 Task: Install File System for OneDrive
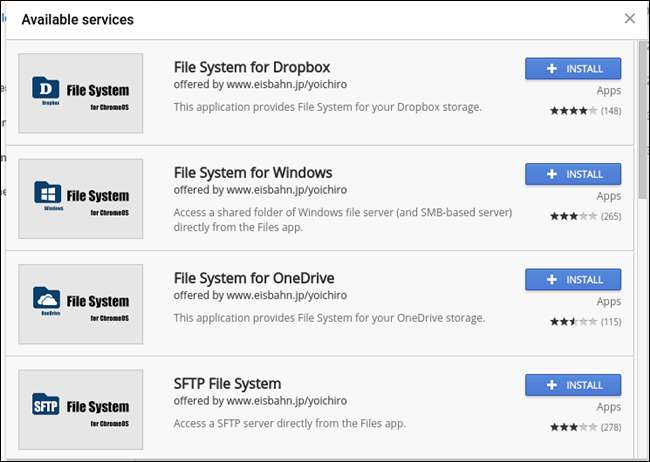click(573, 279)
